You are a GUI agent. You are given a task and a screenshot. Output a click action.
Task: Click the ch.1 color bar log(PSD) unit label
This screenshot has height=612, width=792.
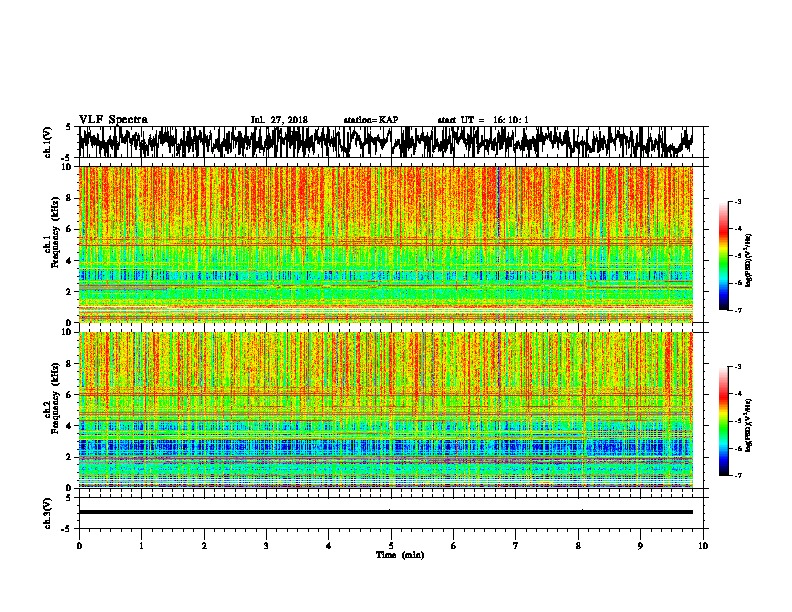749,260
